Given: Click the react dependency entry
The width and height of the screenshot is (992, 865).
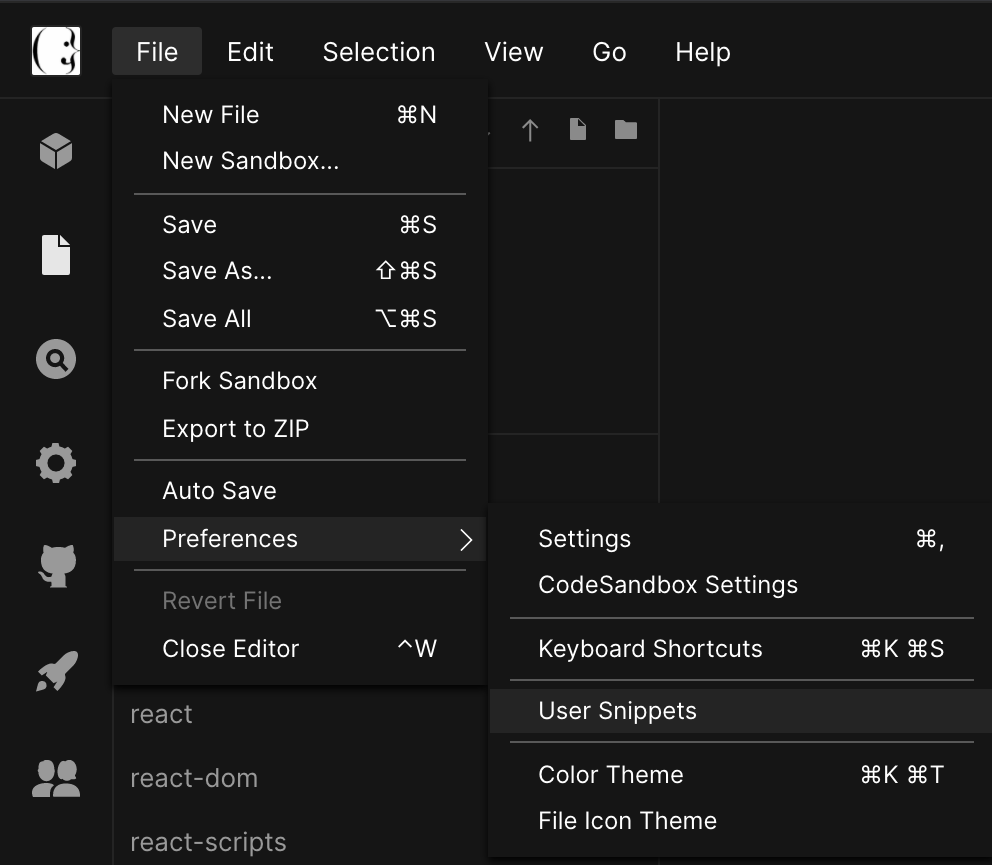Looking at the screenshot, I should [x=161, y=714].
